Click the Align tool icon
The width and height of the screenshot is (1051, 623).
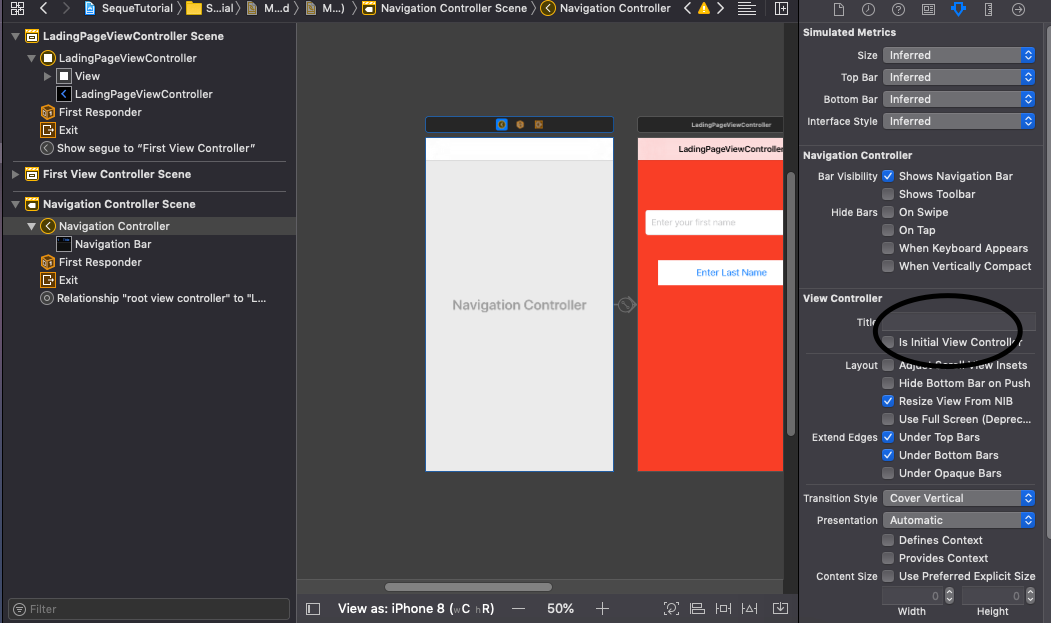click(697, 608)
